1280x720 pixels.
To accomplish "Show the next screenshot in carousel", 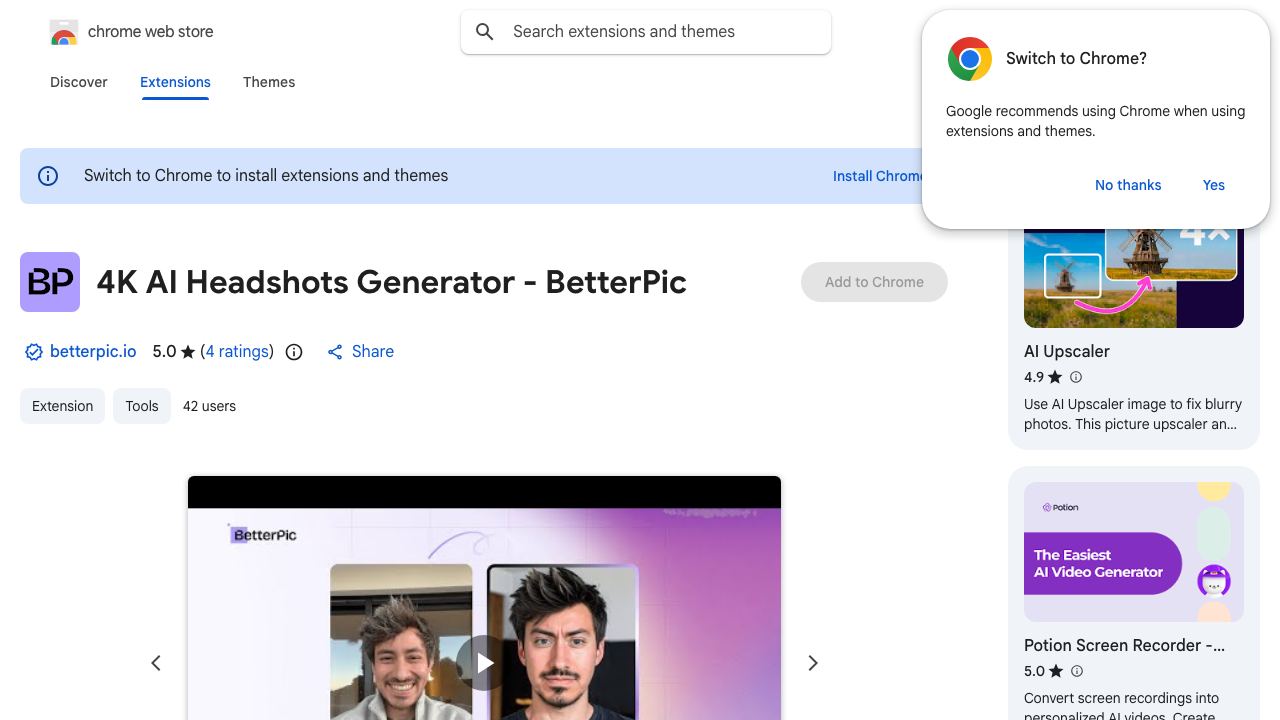I will coord(813,663).
